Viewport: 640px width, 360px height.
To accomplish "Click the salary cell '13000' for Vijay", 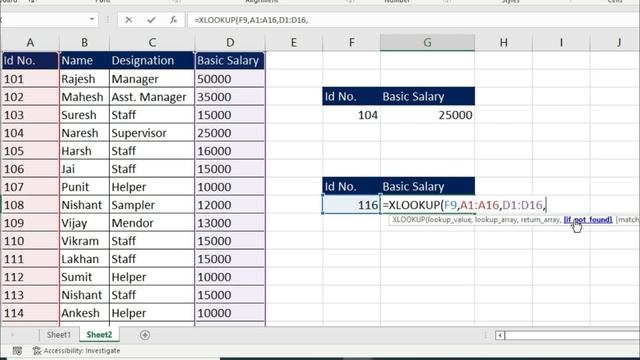I will tap(230, 223).
